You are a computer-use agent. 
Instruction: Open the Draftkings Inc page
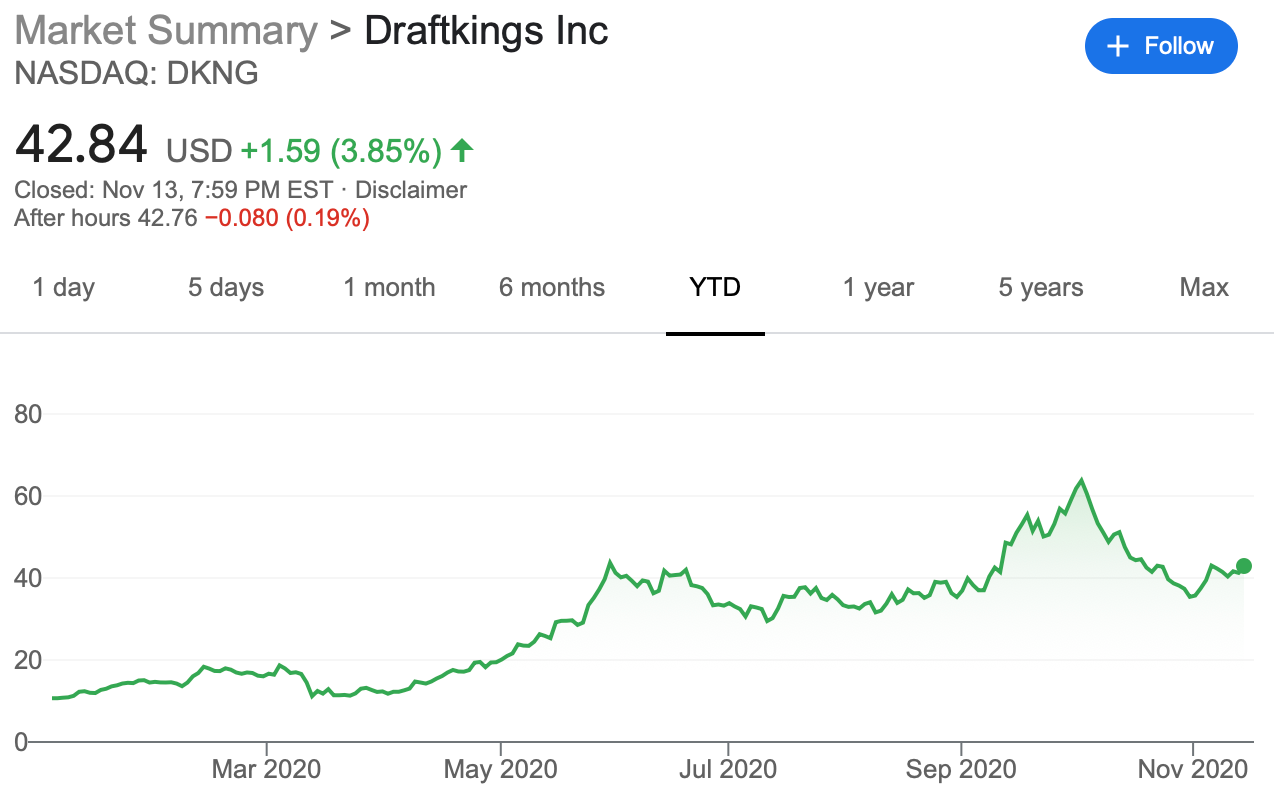(x=486, y=30)
